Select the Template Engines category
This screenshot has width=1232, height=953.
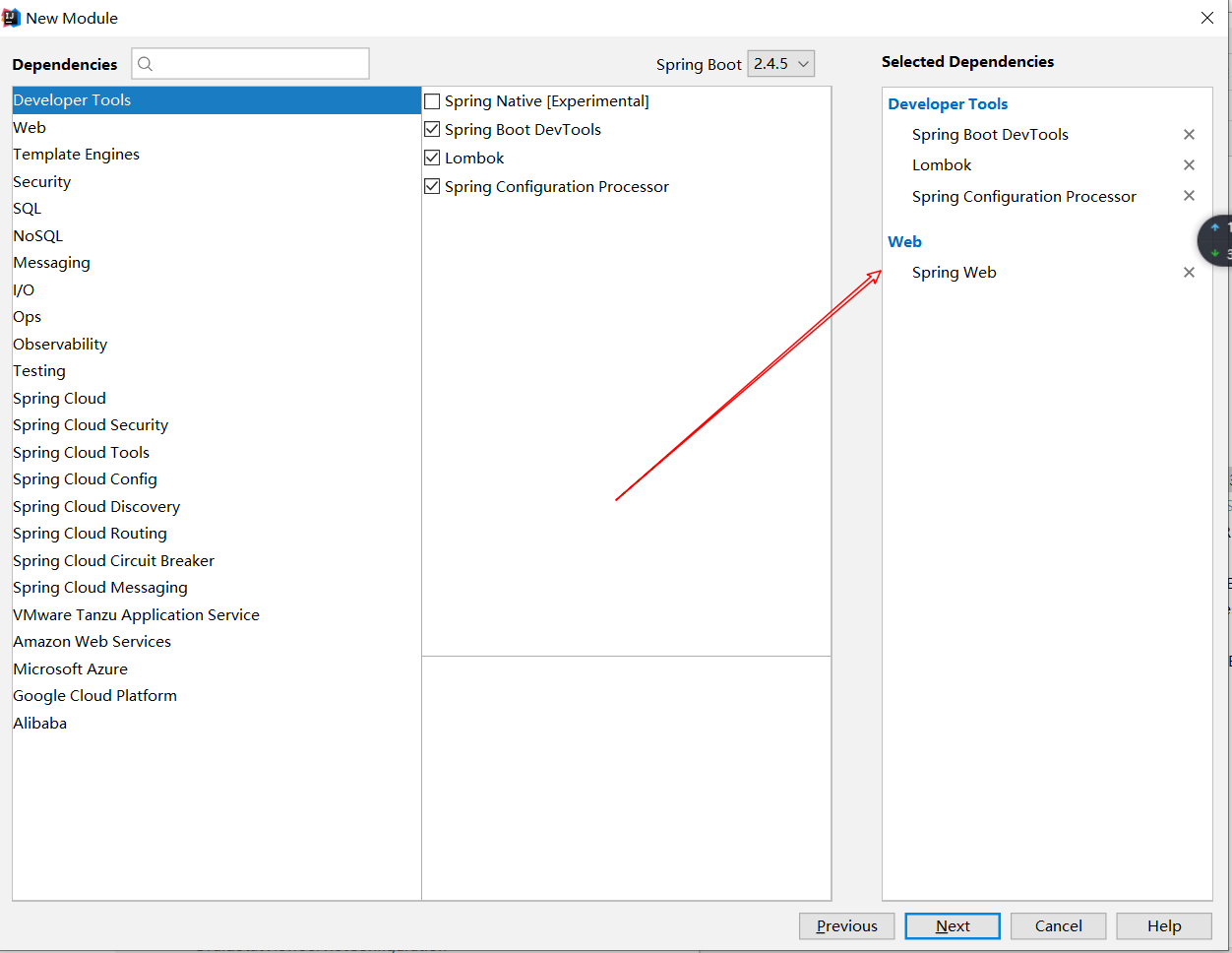(216, 155)
